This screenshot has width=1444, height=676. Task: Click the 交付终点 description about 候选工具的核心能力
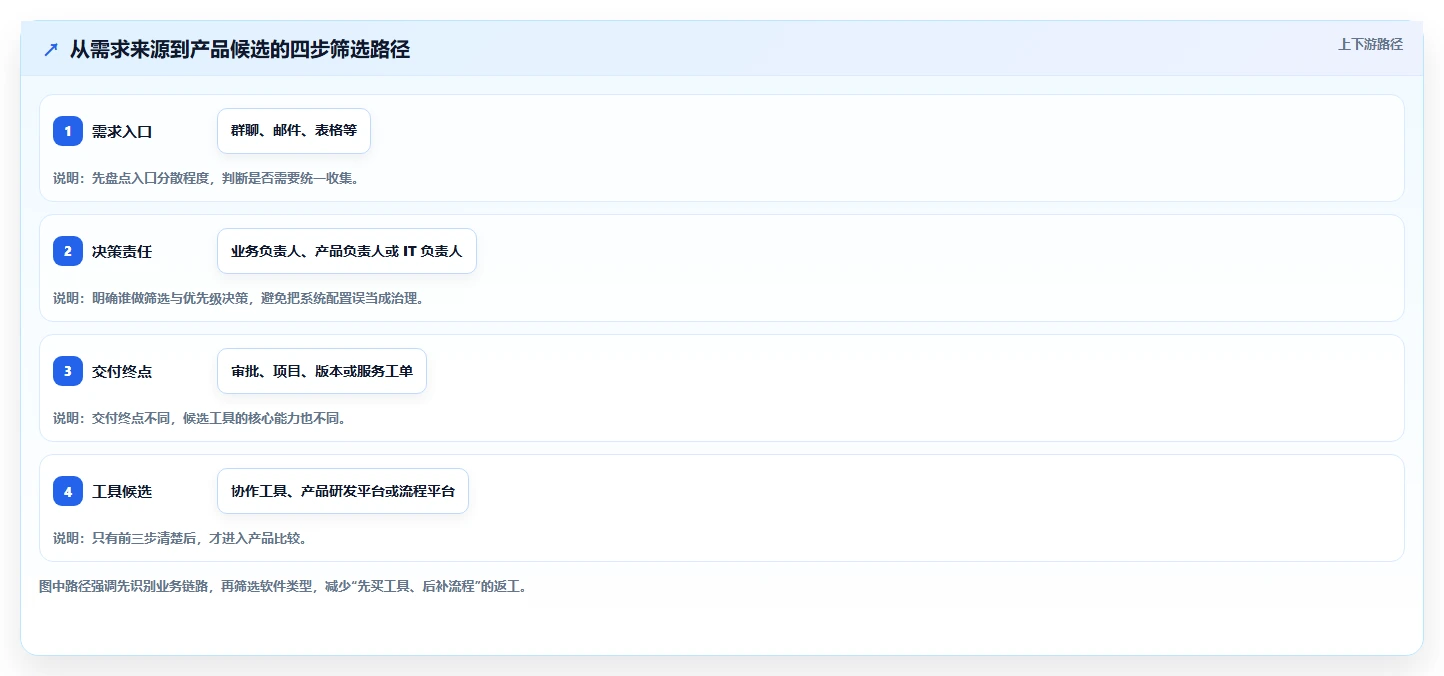(x=200, y=418)
